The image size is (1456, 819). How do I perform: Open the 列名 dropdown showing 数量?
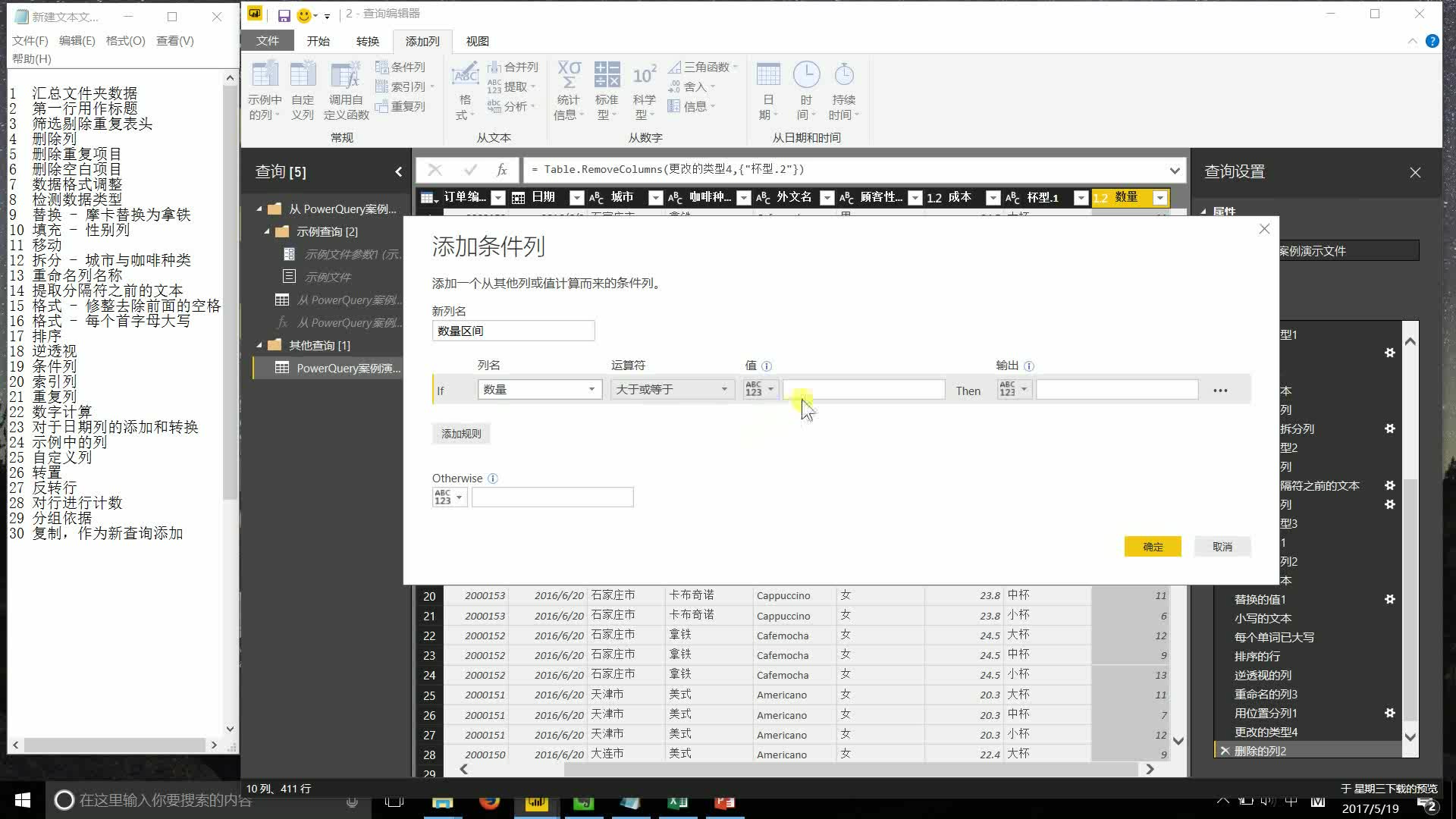coord(591,390)
